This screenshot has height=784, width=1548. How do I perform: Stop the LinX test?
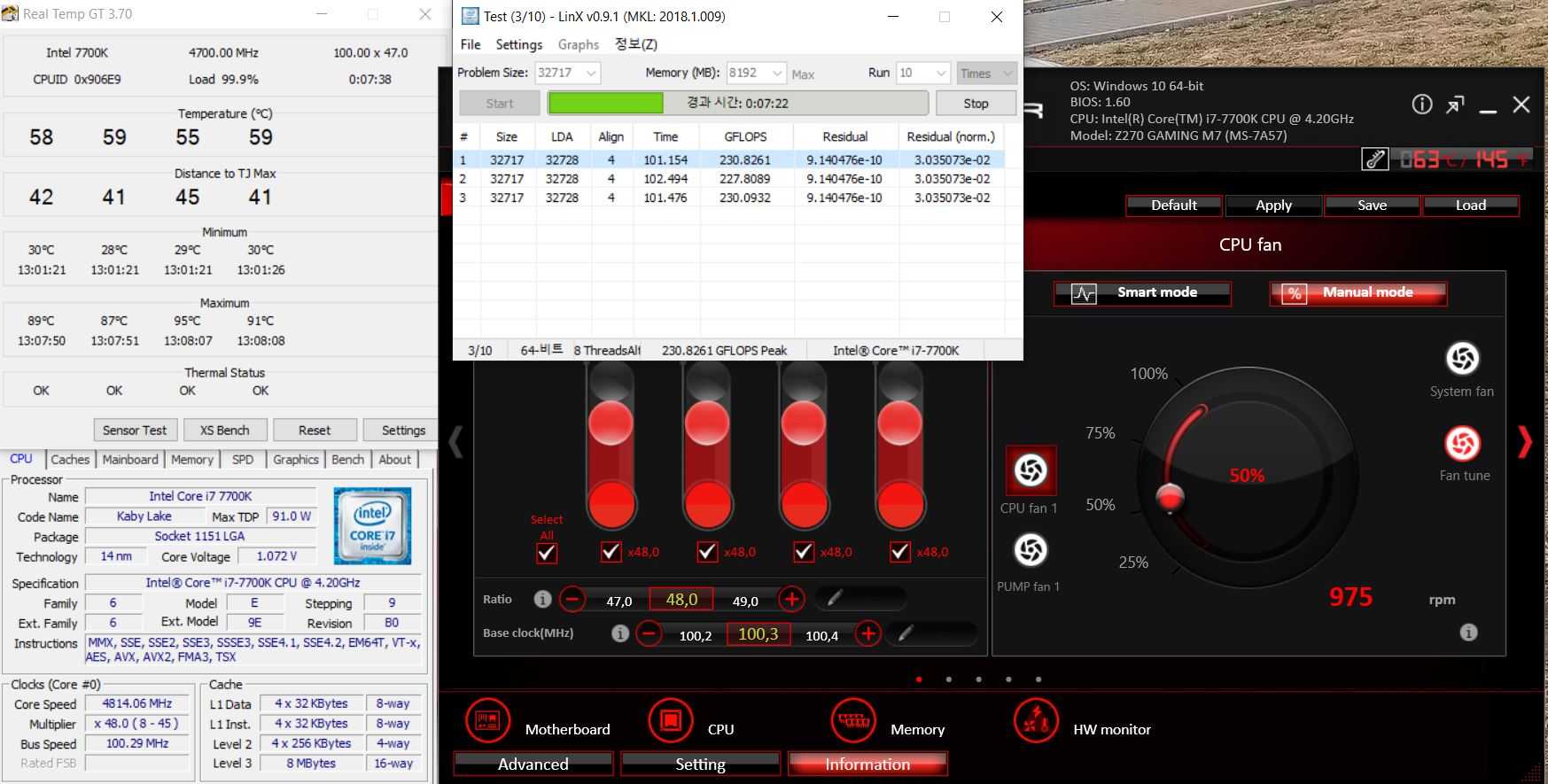click(975, 104)
